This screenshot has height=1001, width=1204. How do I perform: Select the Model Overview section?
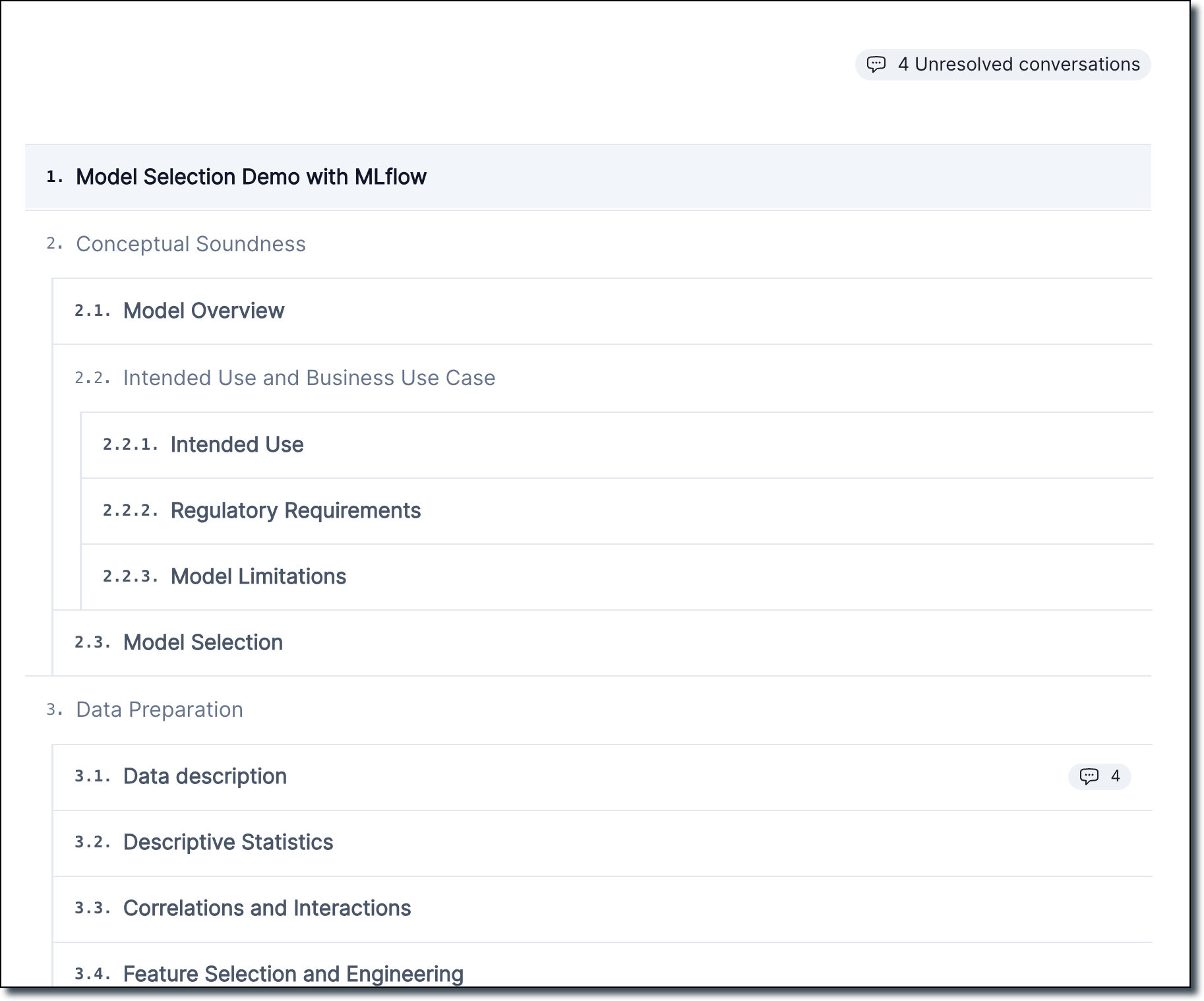[x=203, y=311]
